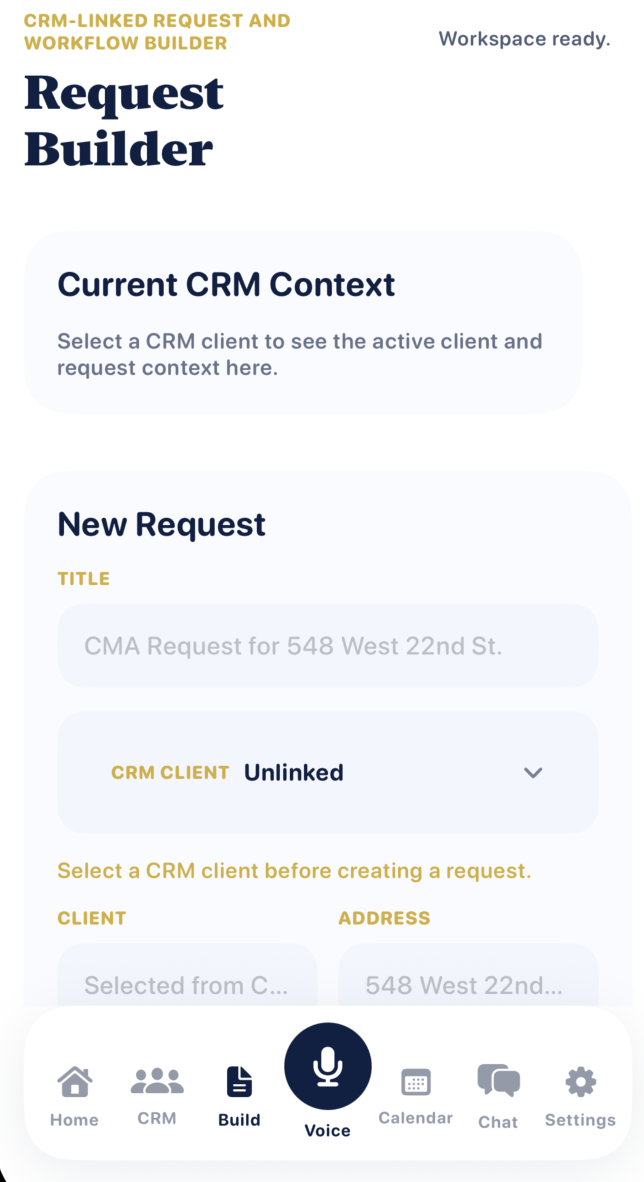Image resolution: width=644 pixels, height=1182 pixels.
Task: Tap the Request Builder heading
Action: point(124,120)
